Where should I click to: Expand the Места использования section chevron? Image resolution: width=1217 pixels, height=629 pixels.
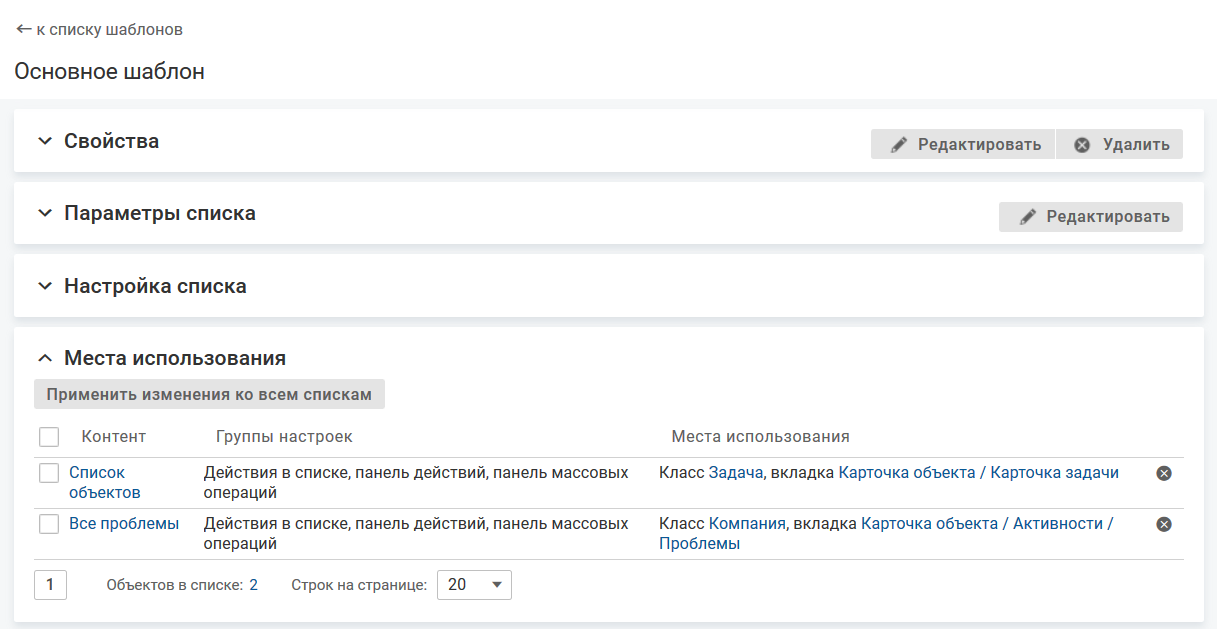(44, 358)
